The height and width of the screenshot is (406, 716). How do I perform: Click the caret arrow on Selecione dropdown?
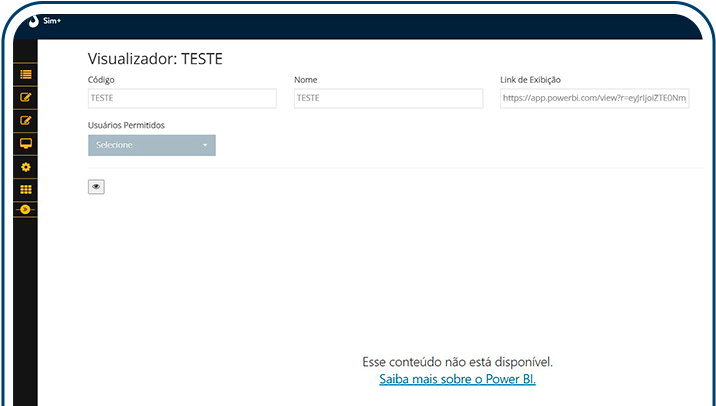[x=205, y=146]
